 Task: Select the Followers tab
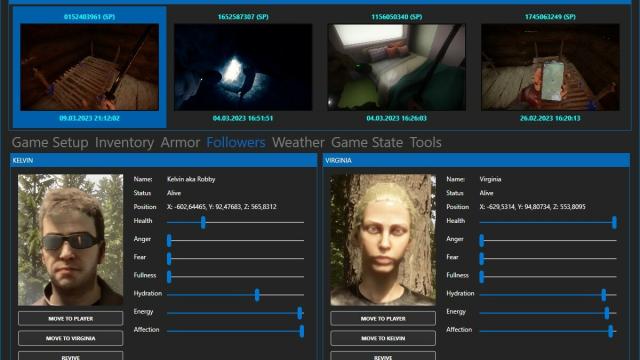pyautogui.click(x=236, y=142)
